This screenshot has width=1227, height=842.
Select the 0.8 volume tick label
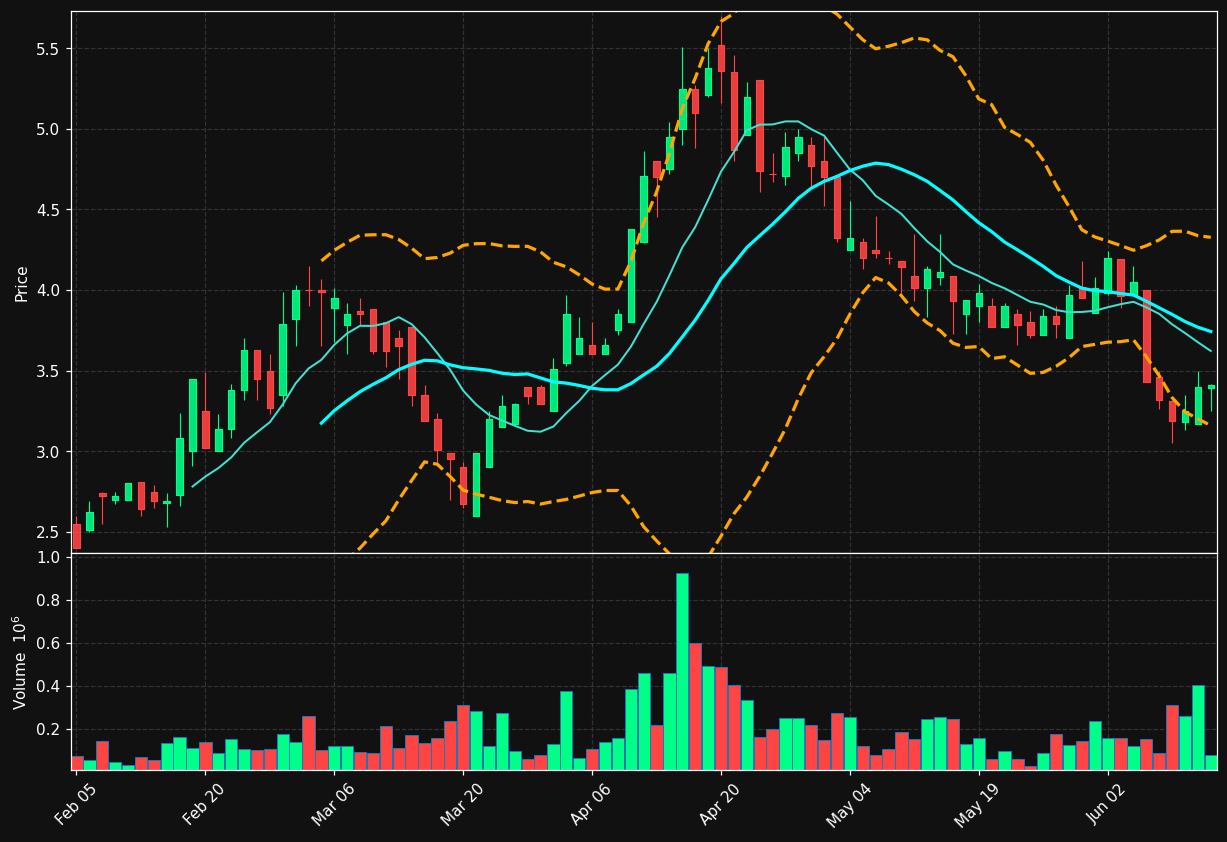click(x=50, y=601)
